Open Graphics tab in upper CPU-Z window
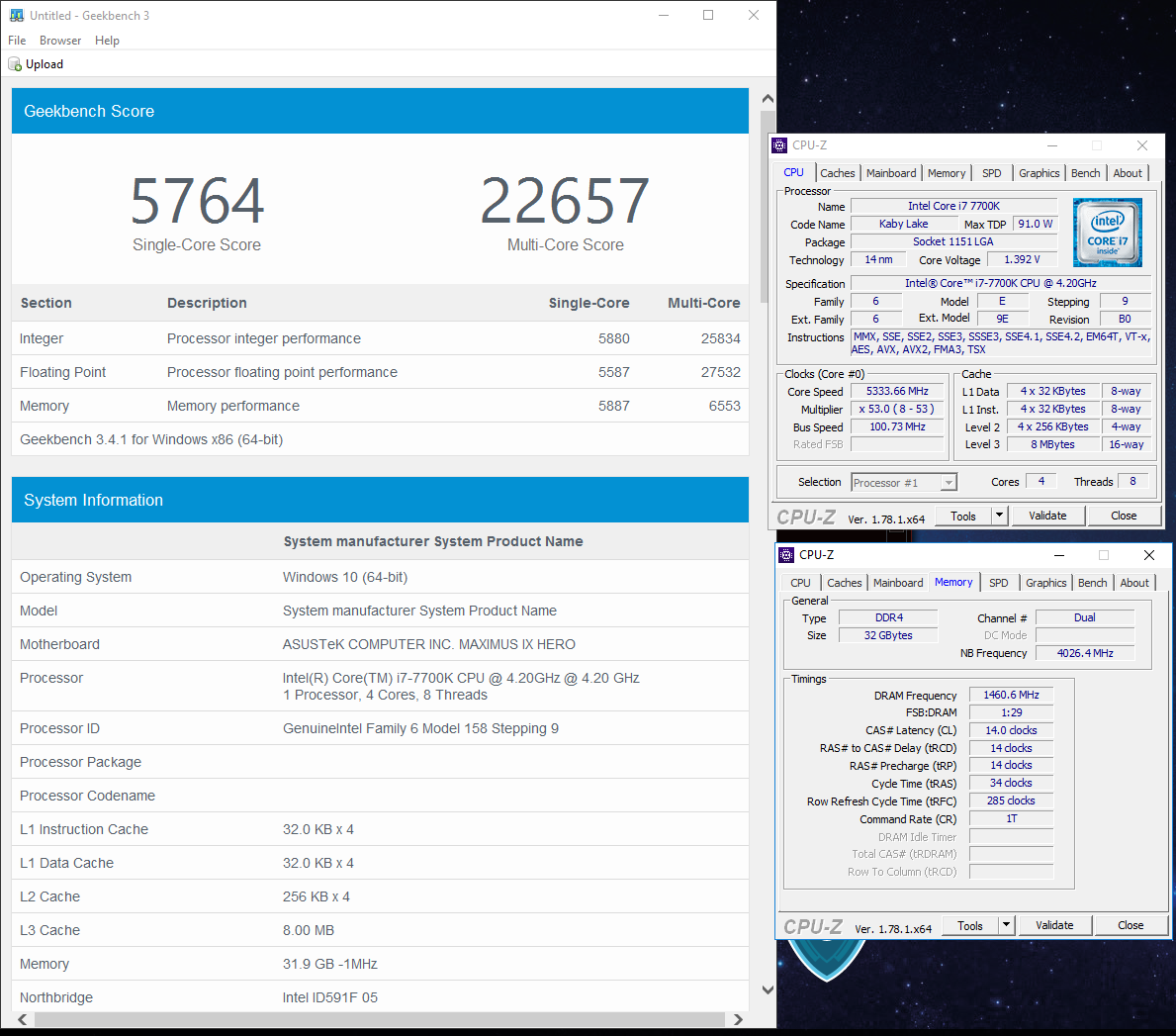Screen dimensions: 1176x1036 pos(1039,173)
